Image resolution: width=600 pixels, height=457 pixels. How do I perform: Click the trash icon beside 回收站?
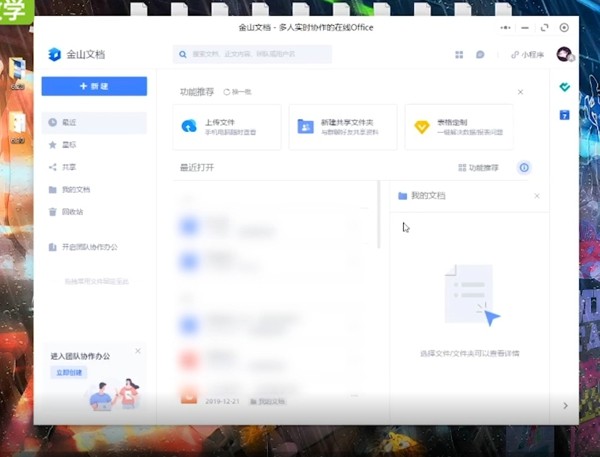[53, 212]
